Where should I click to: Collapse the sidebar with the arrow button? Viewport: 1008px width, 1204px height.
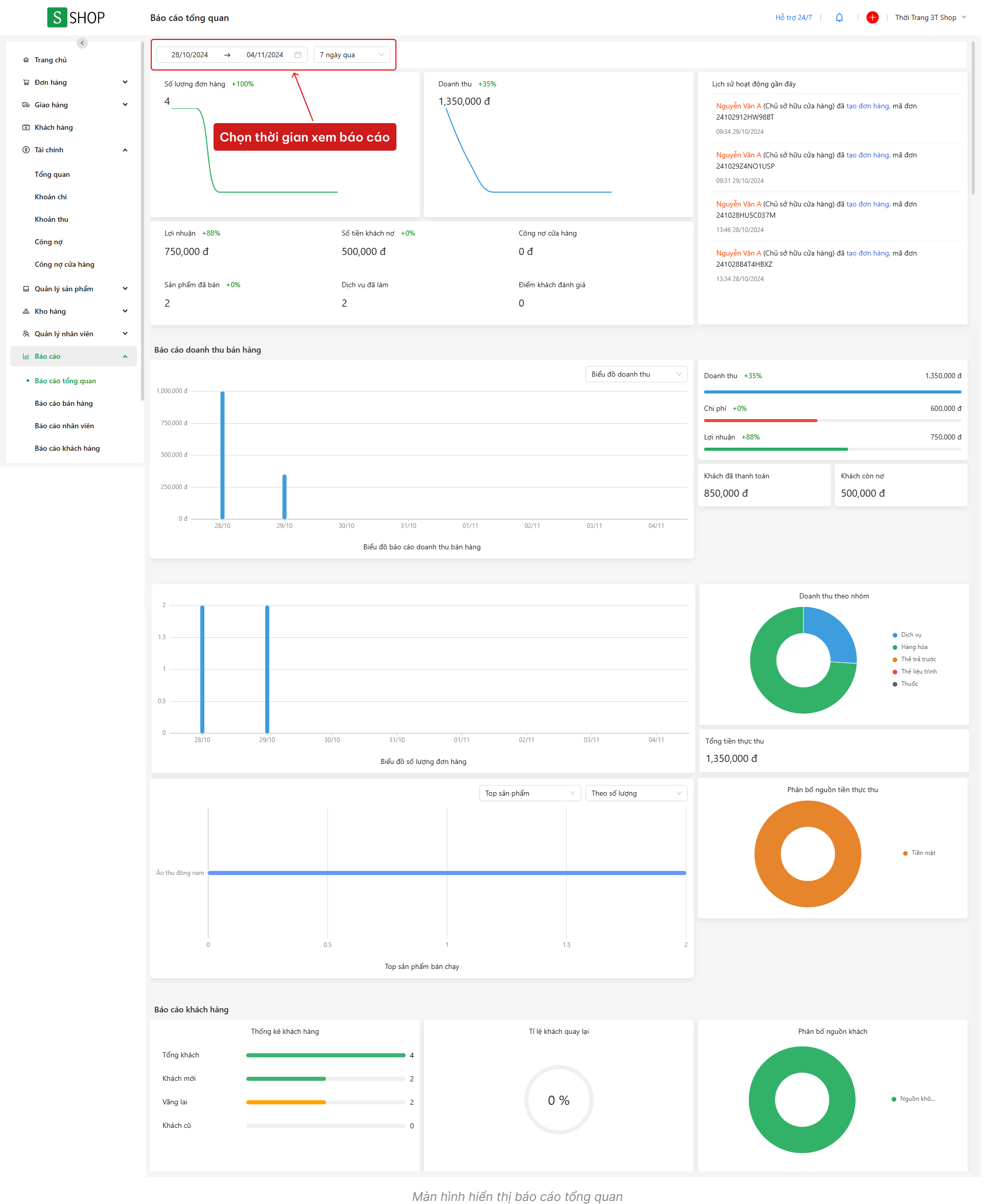point(83,43)
